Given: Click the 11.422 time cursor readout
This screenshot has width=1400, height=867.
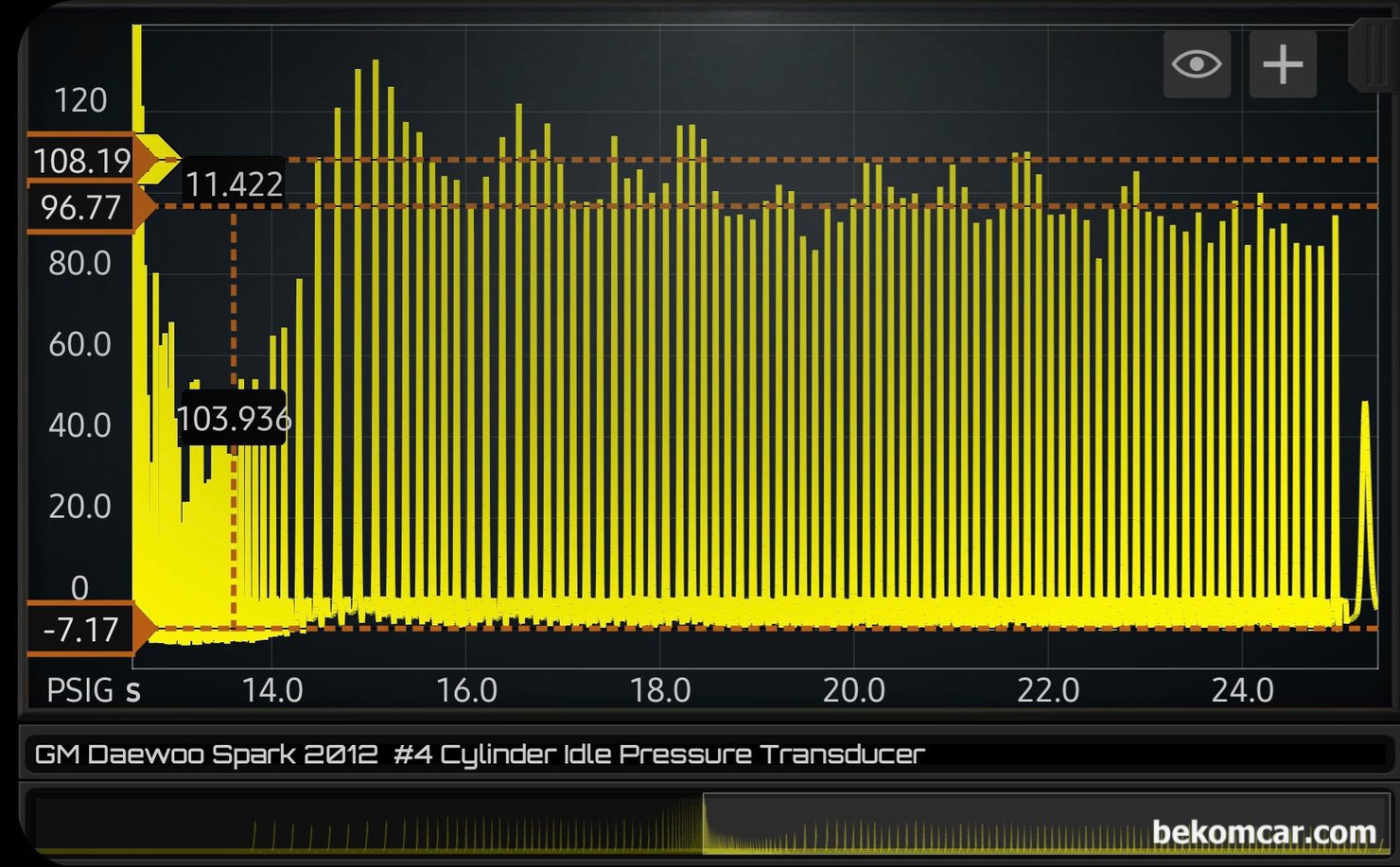Looking at the screenshot, I should pos(234,183).
